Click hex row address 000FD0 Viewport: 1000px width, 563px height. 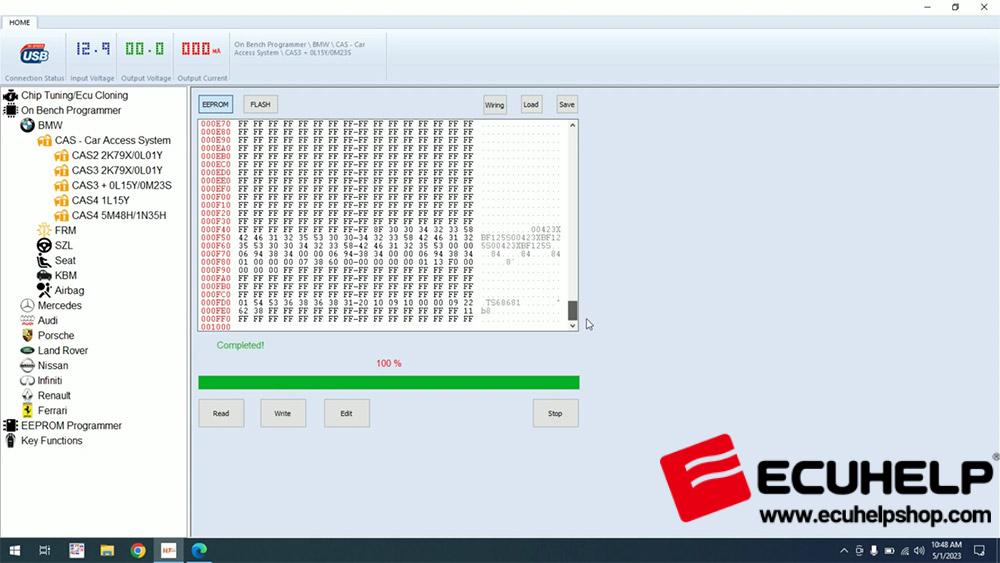[x=216, y=303]
